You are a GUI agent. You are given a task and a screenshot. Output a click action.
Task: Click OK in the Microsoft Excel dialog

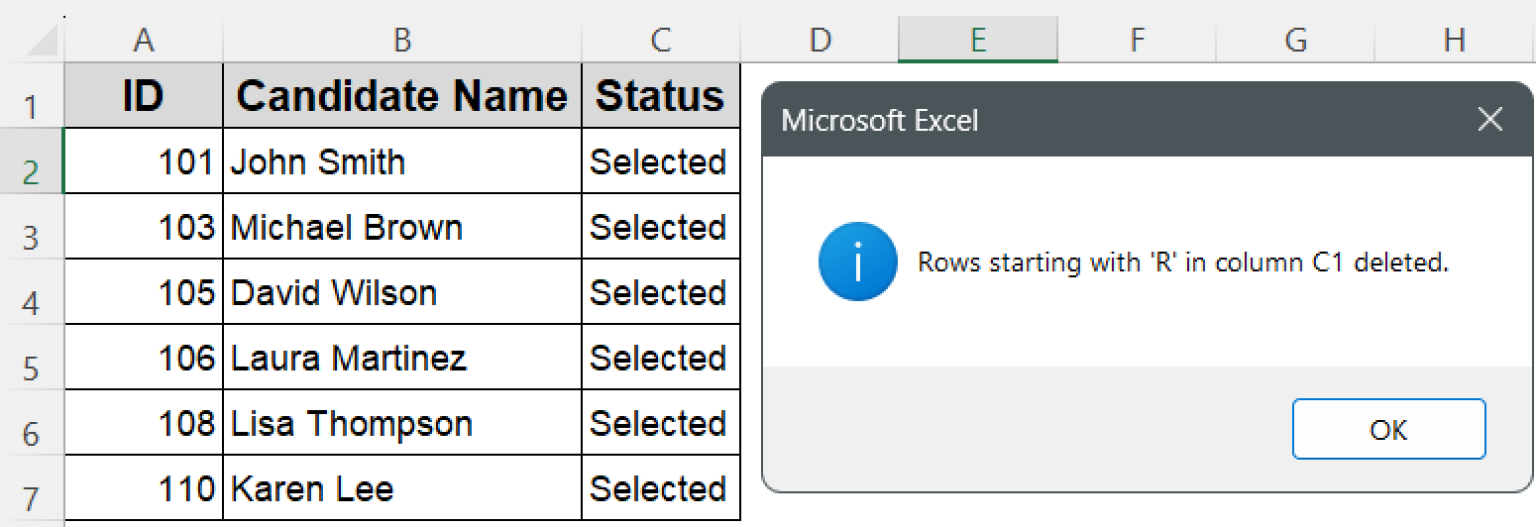1388,429
